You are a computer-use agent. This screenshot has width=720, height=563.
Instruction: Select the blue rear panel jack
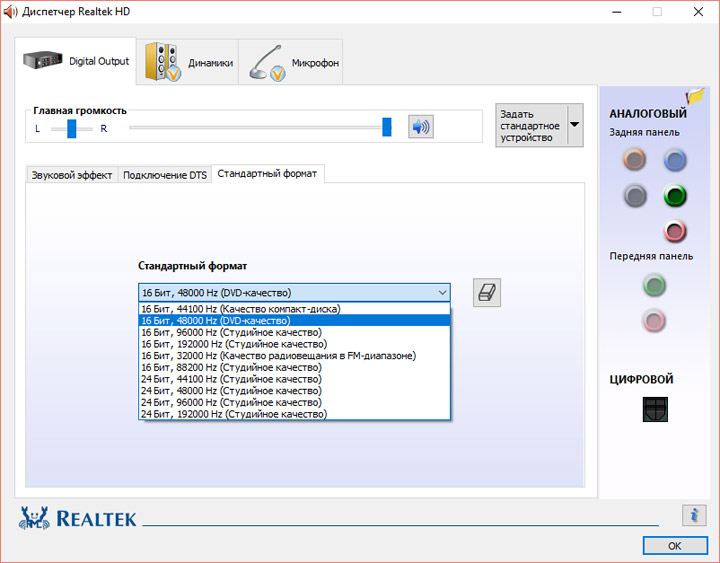coord(675,160)
